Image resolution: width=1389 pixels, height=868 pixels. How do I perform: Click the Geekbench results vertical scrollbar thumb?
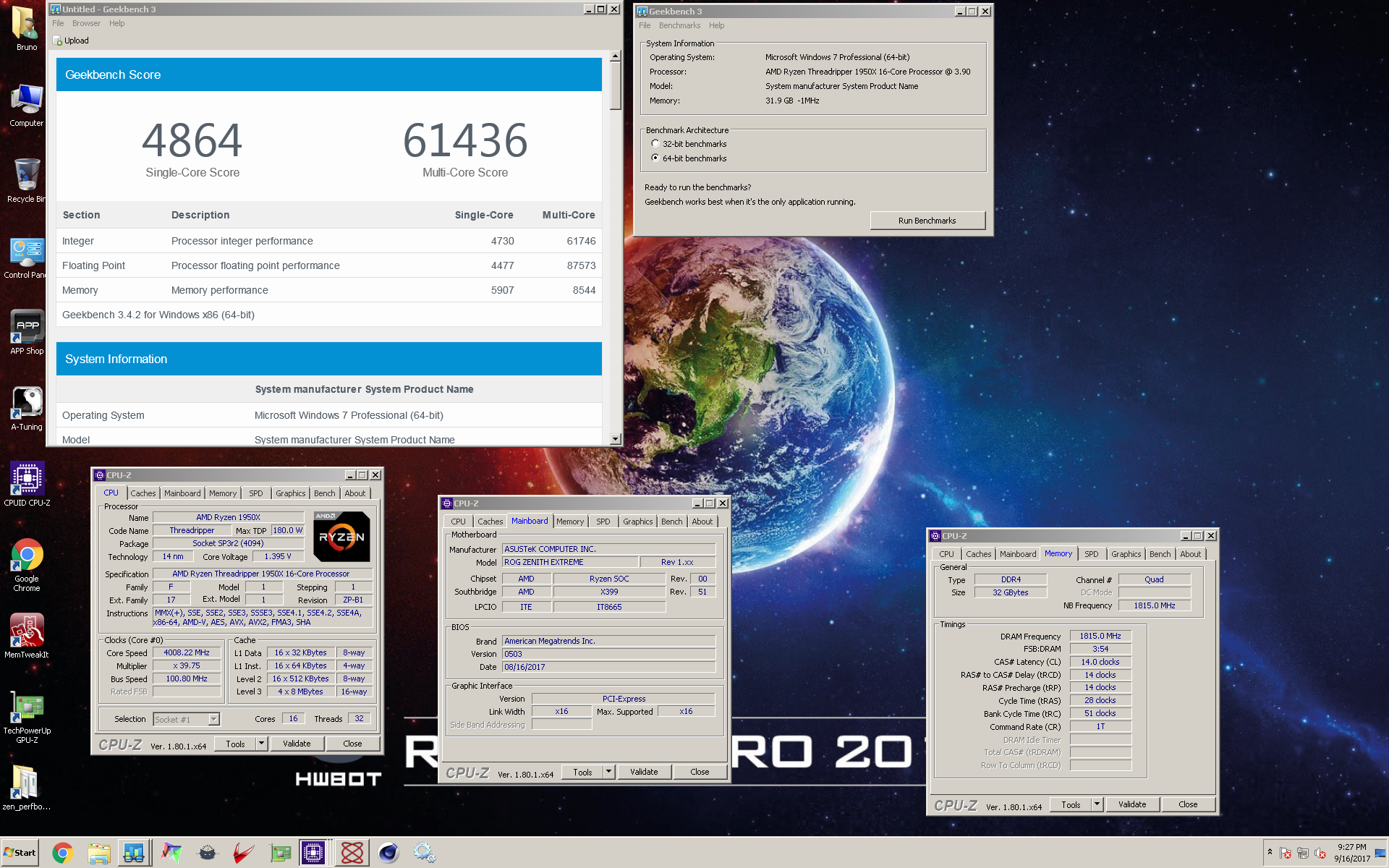615,85
